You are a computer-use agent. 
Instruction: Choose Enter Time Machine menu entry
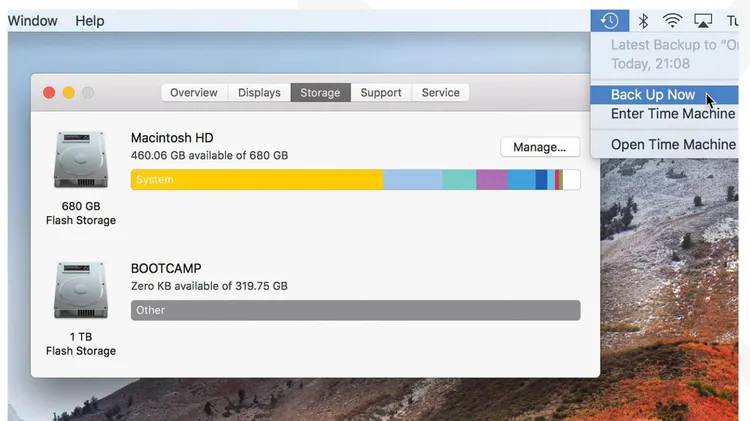point(672,114)
